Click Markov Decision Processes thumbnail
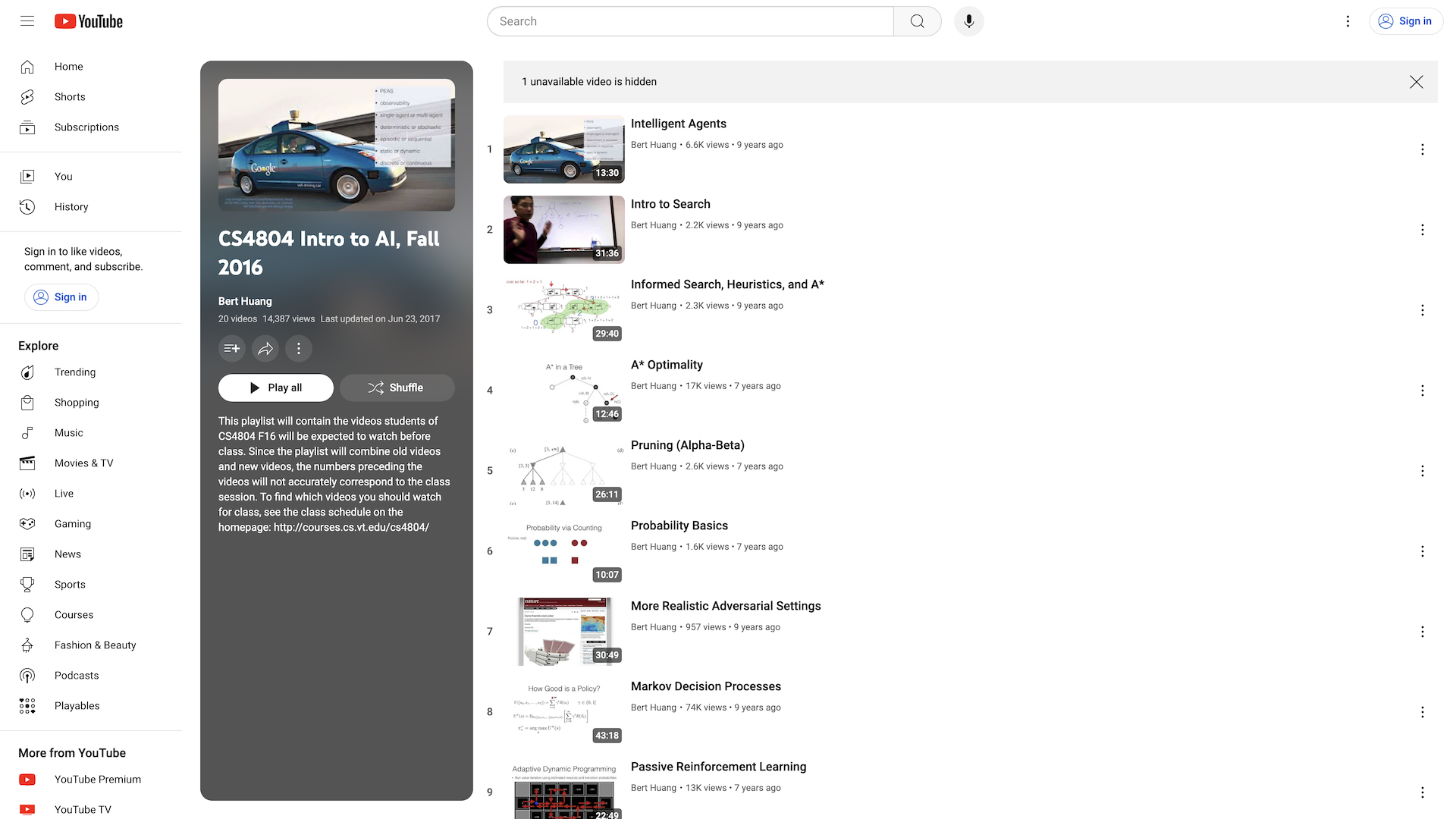1456x819 pixels. pos(564,712)
